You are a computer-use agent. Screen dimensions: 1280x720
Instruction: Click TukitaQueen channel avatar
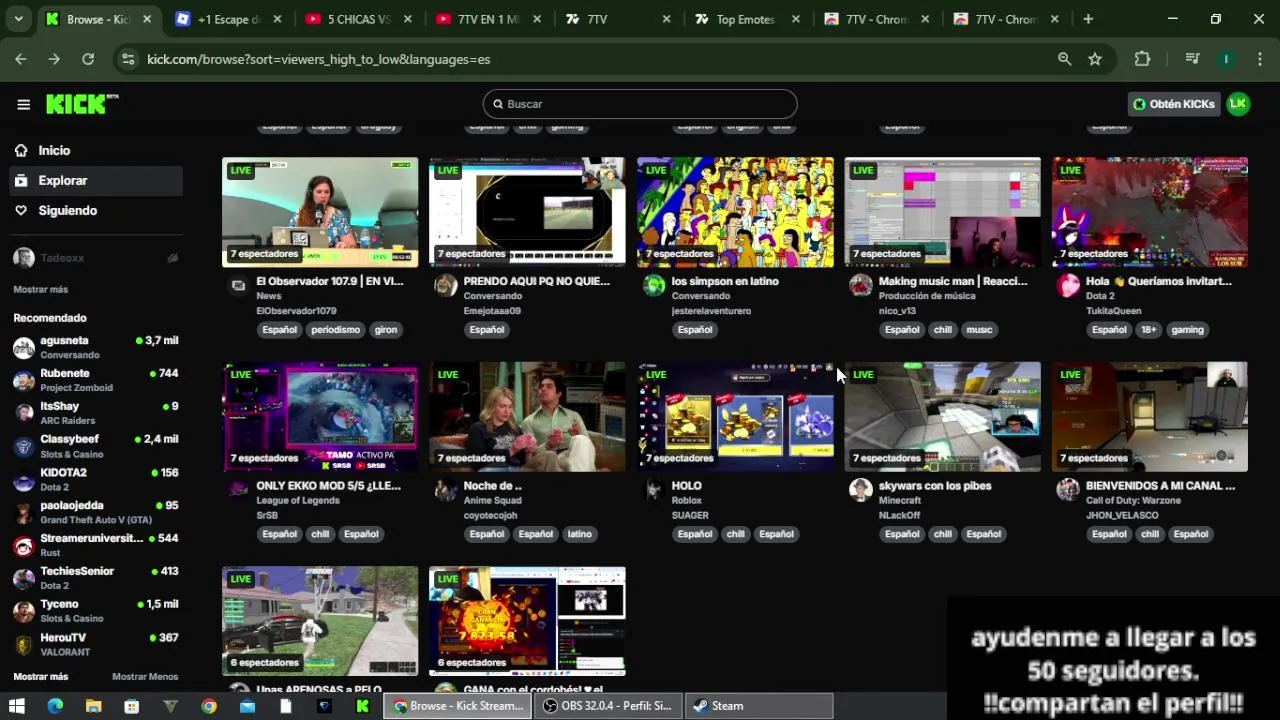click(1069, 286)
